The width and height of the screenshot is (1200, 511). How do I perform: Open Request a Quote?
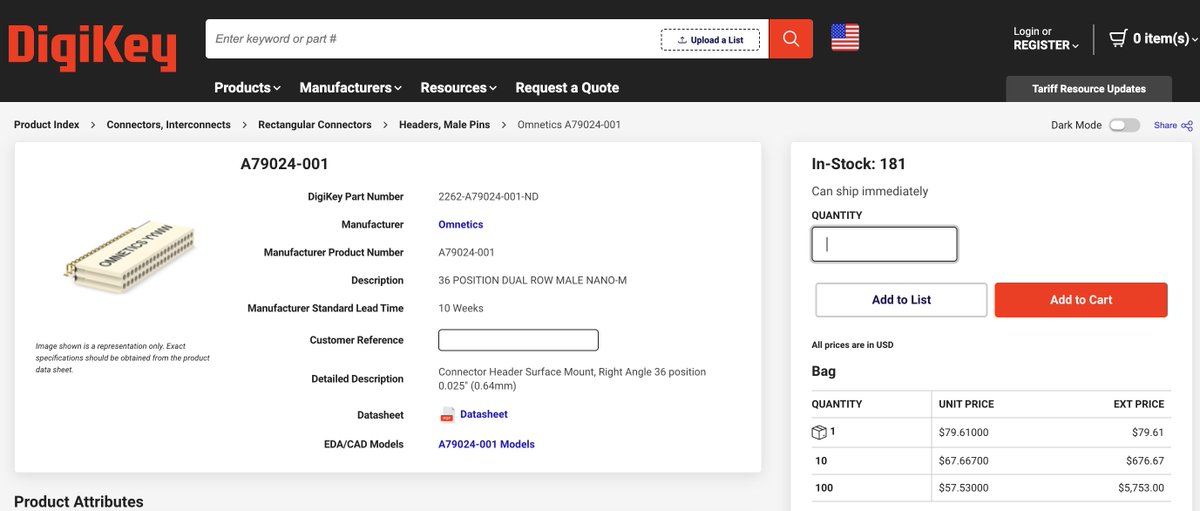[x=567, y=88]
